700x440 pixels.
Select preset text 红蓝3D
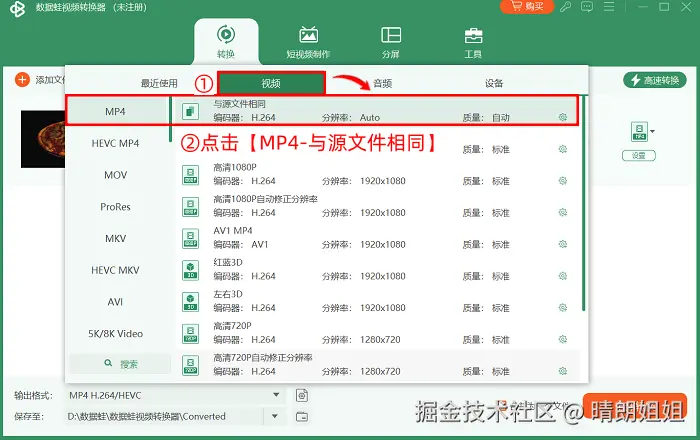click(228, 262)
